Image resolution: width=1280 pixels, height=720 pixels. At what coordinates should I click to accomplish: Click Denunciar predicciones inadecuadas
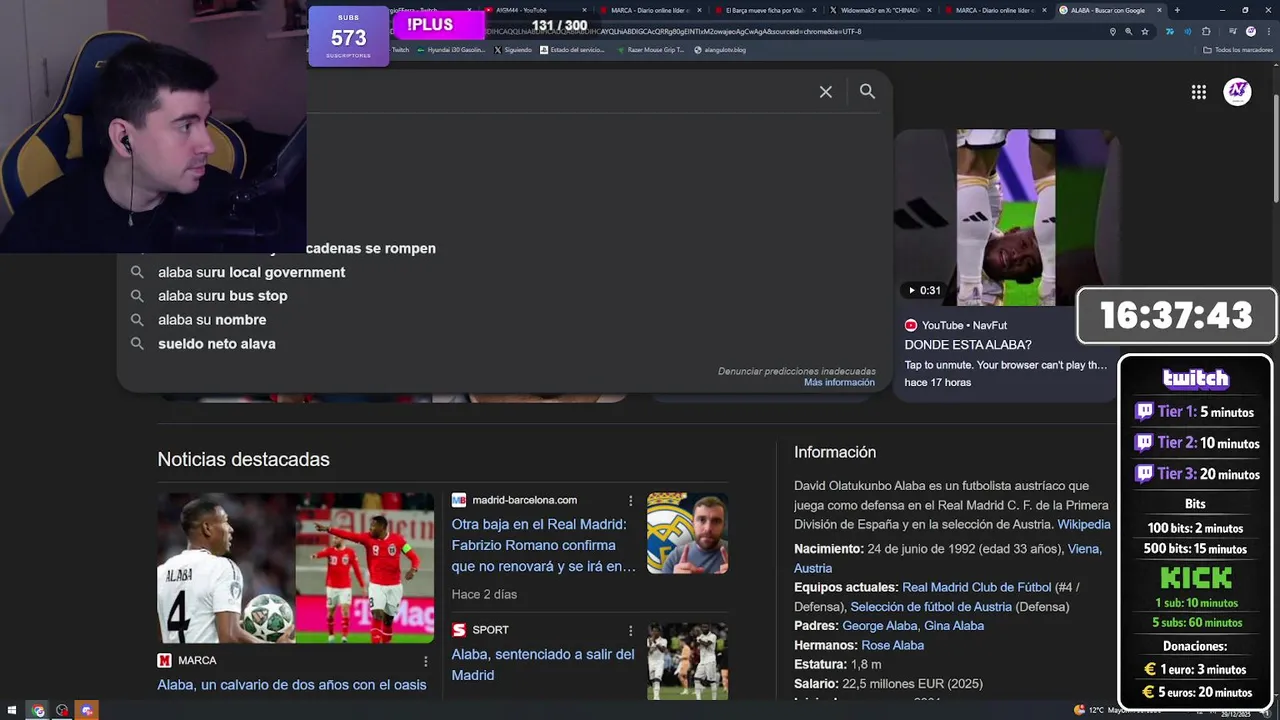(x=796, y=371)
